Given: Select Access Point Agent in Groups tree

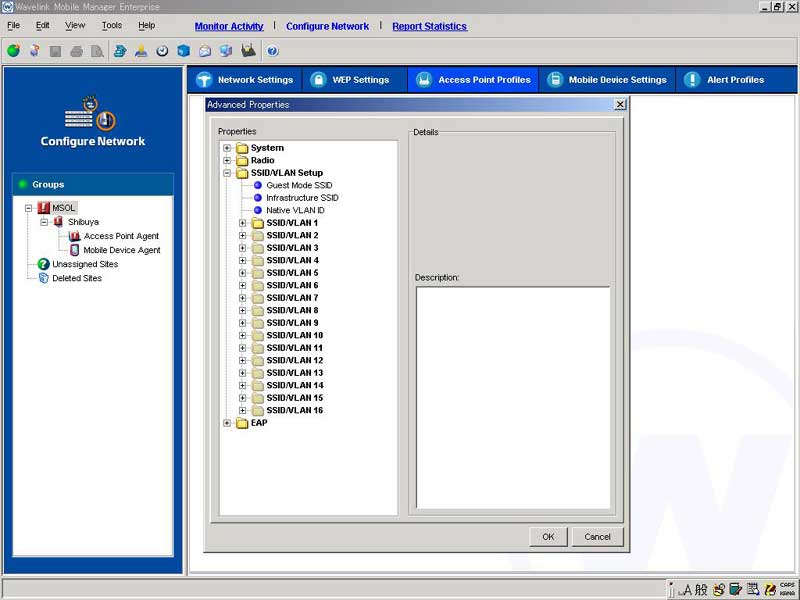Looking at the screenshot, I should (121, 236).
